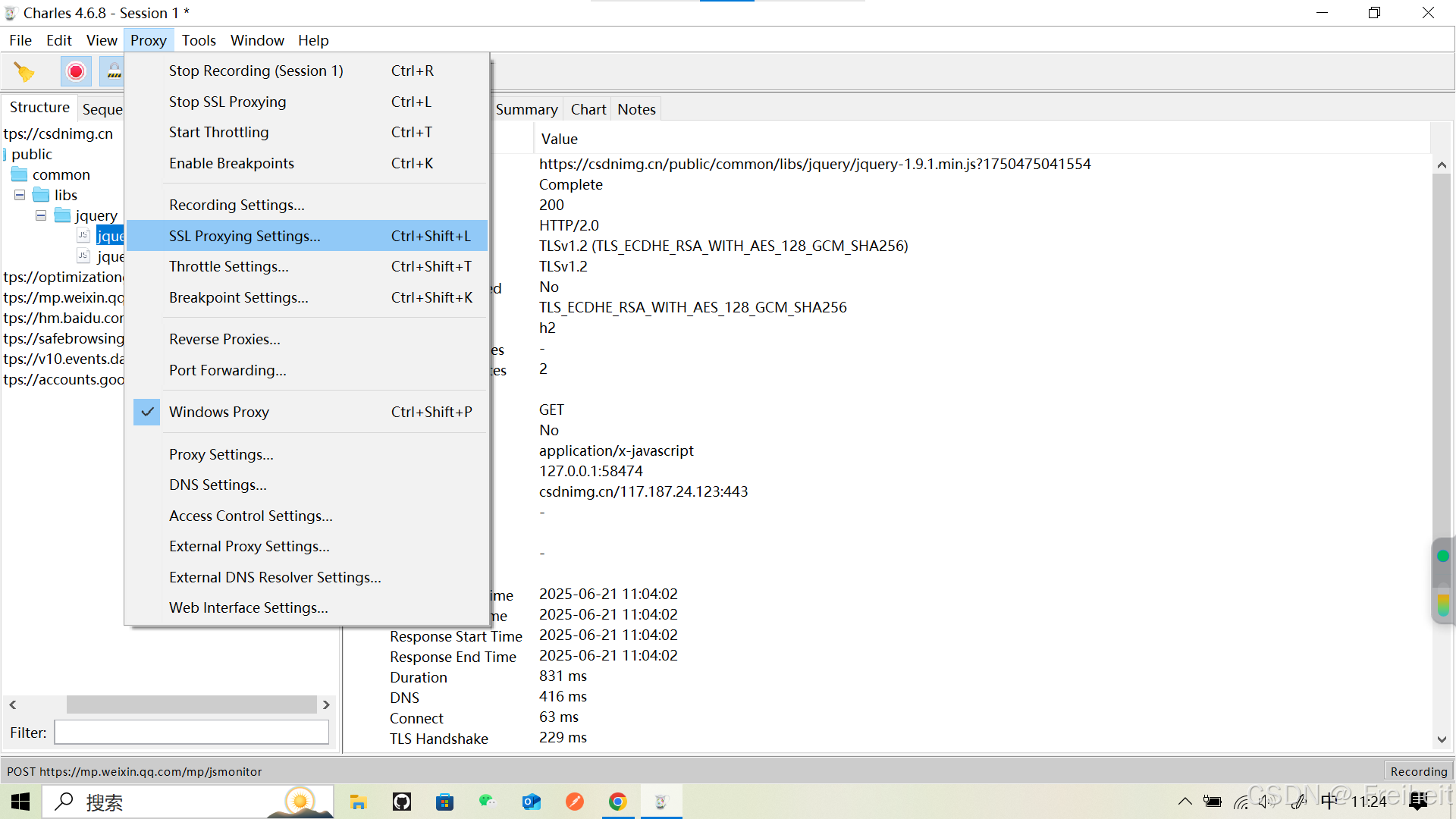This screenshot has height=819, width=1456.
Task: Click the broom Clear Session icon
Action: click(24, 72)
